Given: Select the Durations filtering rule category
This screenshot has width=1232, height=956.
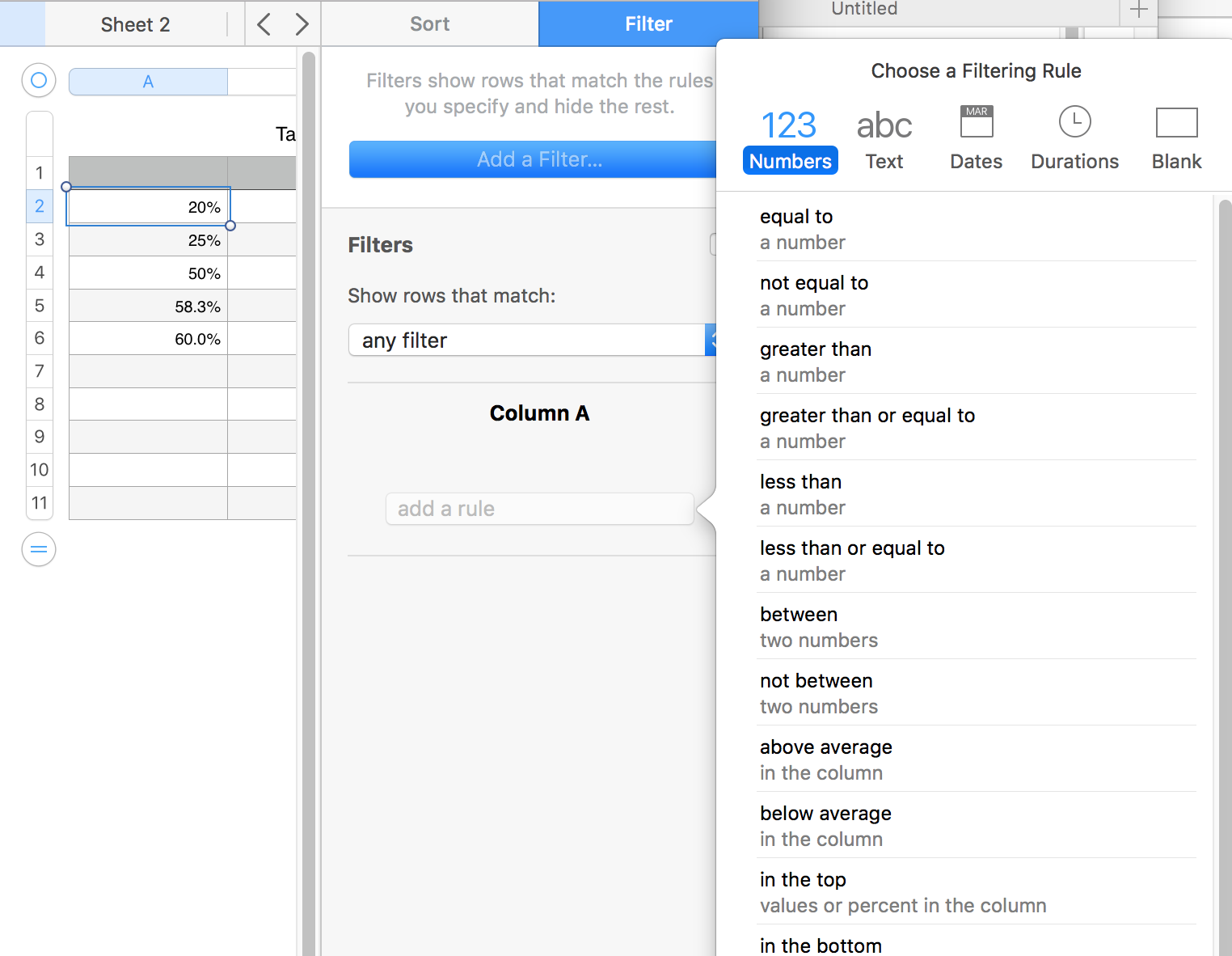Looking at the screenshot, I should pyautogui.click(x=1074, y=137).
